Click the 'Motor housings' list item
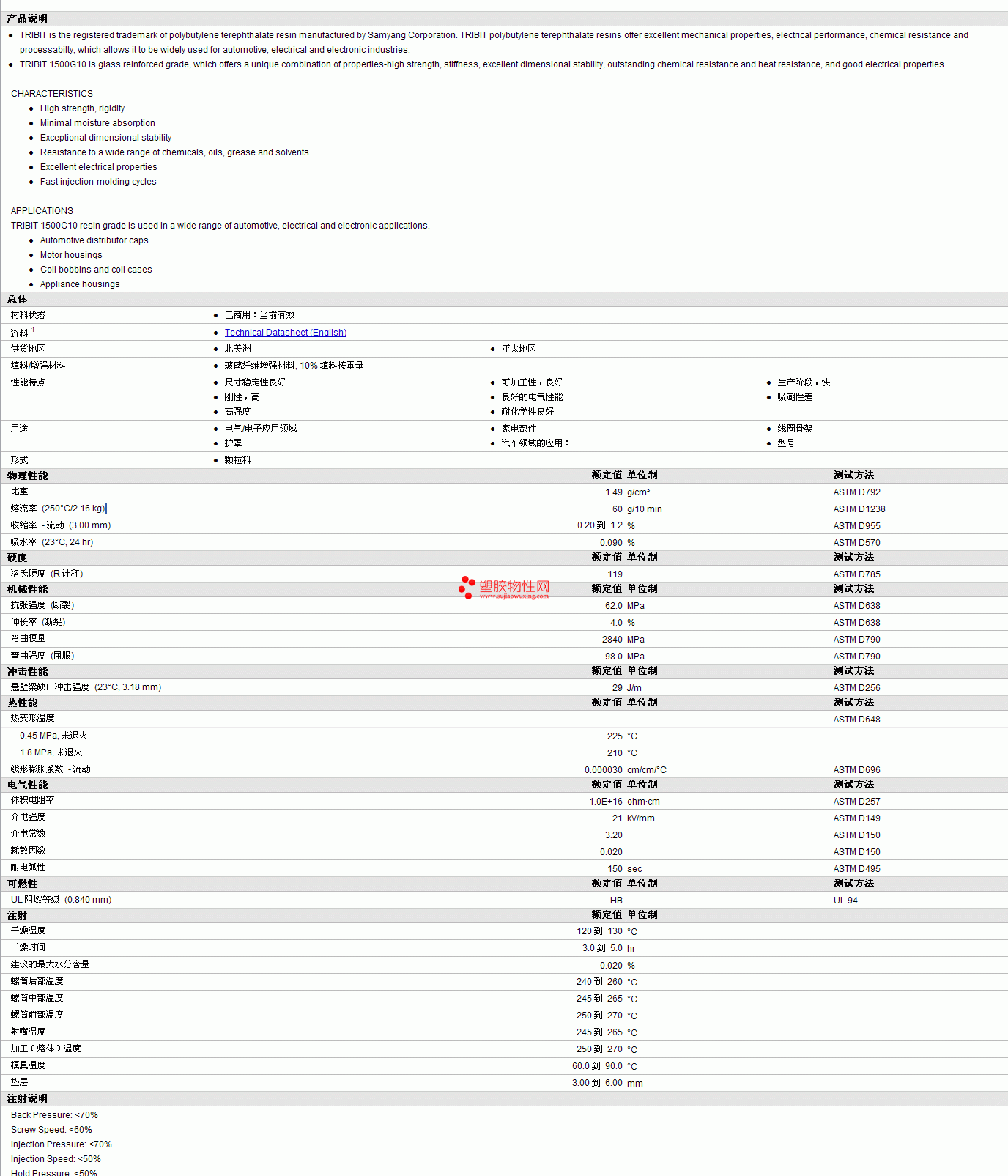 [x=71, y=255]
